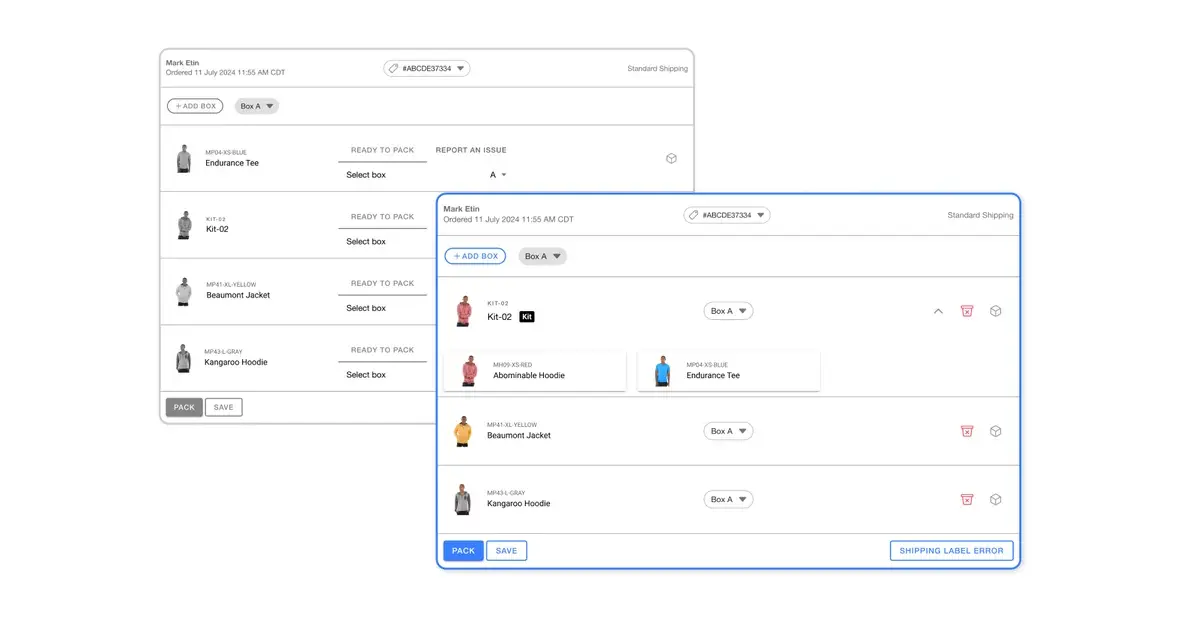1180x618 pixels.
Task: Click the blue + ADD BOX button in the front window
Action: click(476, 256)
